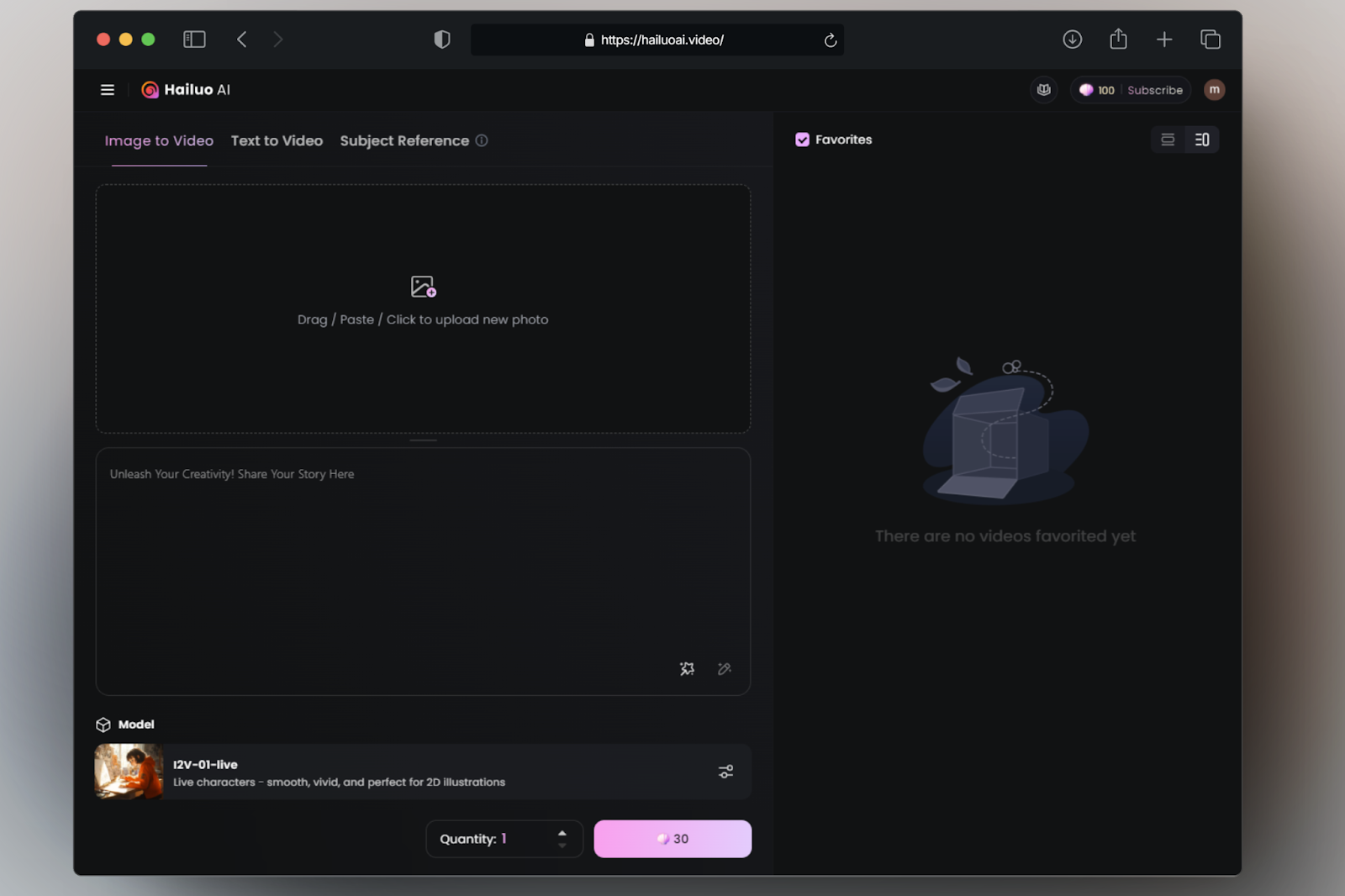1345x896 pixels.
Task: Open the hamburger menu beside Hailuo AI
Action: 108,90
